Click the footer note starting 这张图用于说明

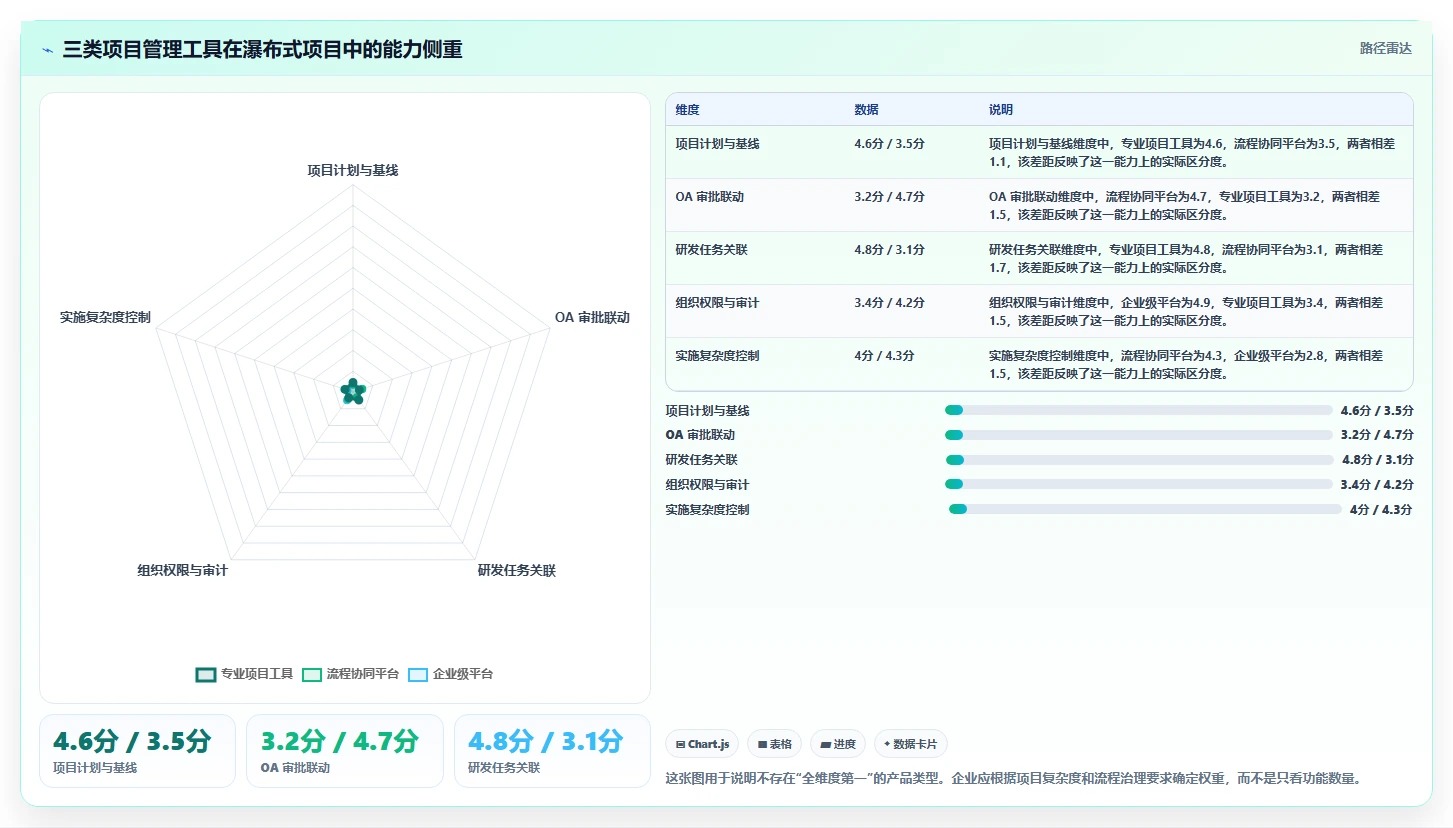tap(1014, 778)
